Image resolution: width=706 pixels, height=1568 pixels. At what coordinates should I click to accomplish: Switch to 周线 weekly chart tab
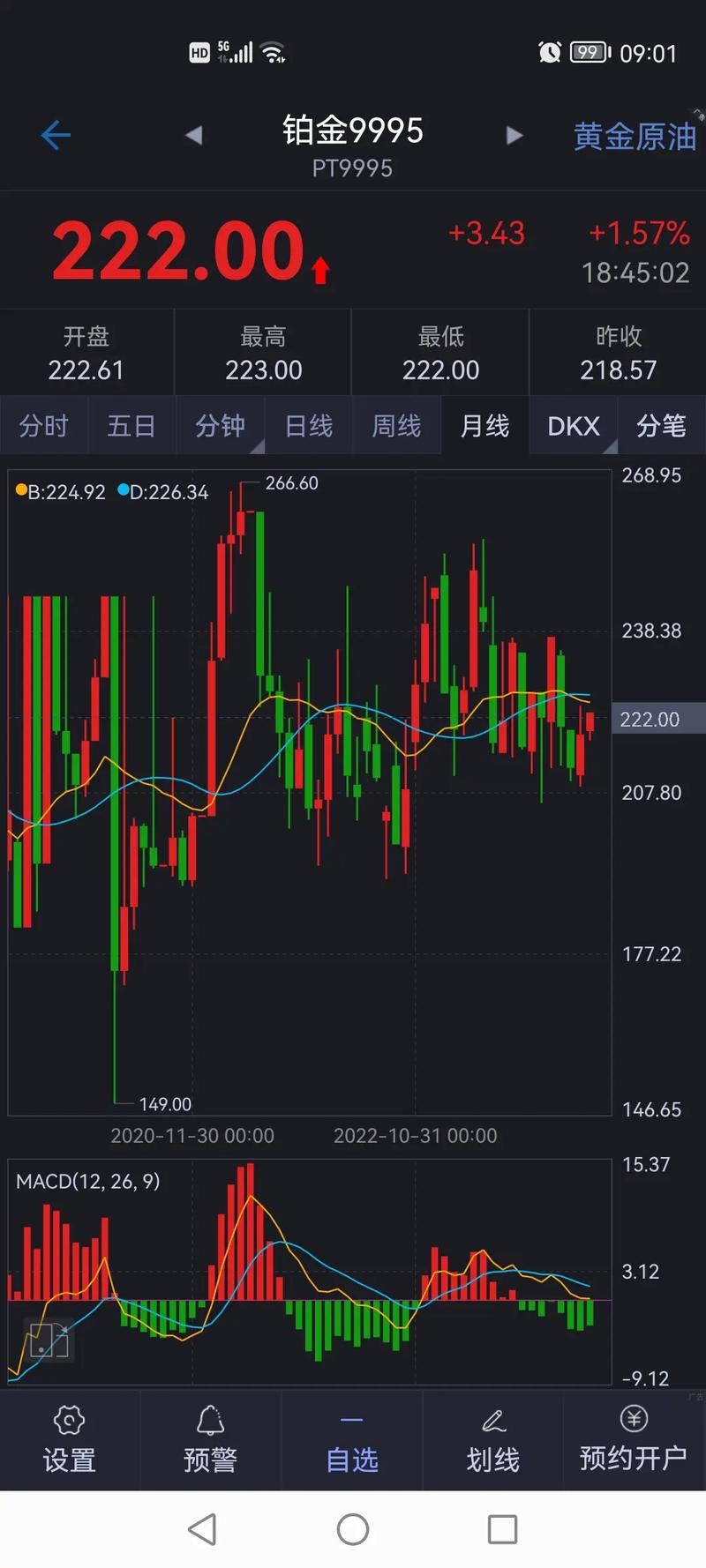396,426
